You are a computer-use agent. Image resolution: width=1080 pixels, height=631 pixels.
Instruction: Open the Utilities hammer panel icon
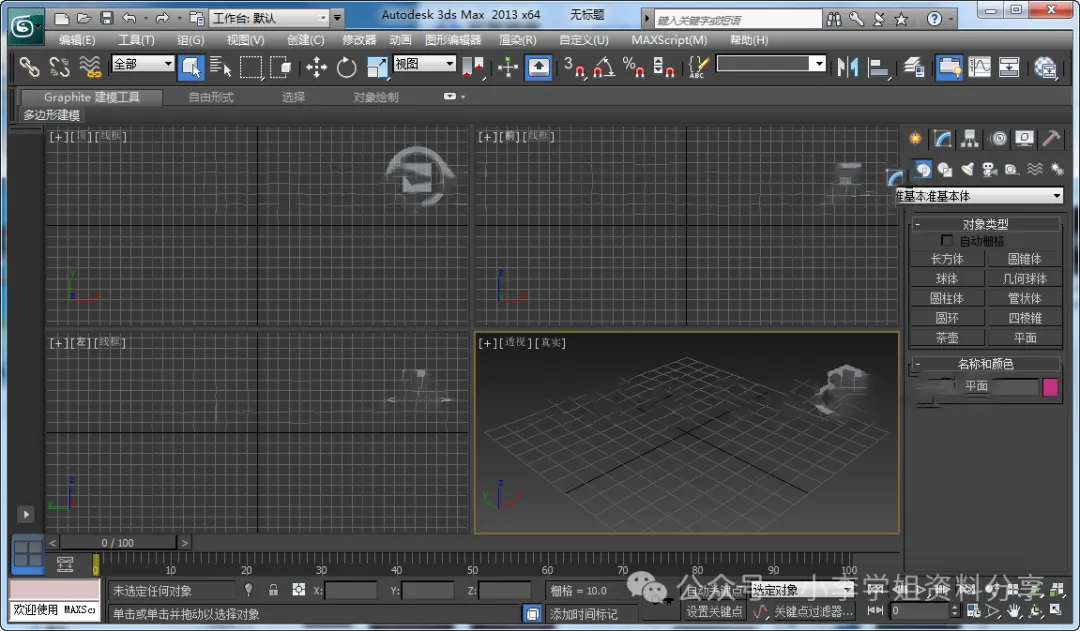tap(1052, 139)
